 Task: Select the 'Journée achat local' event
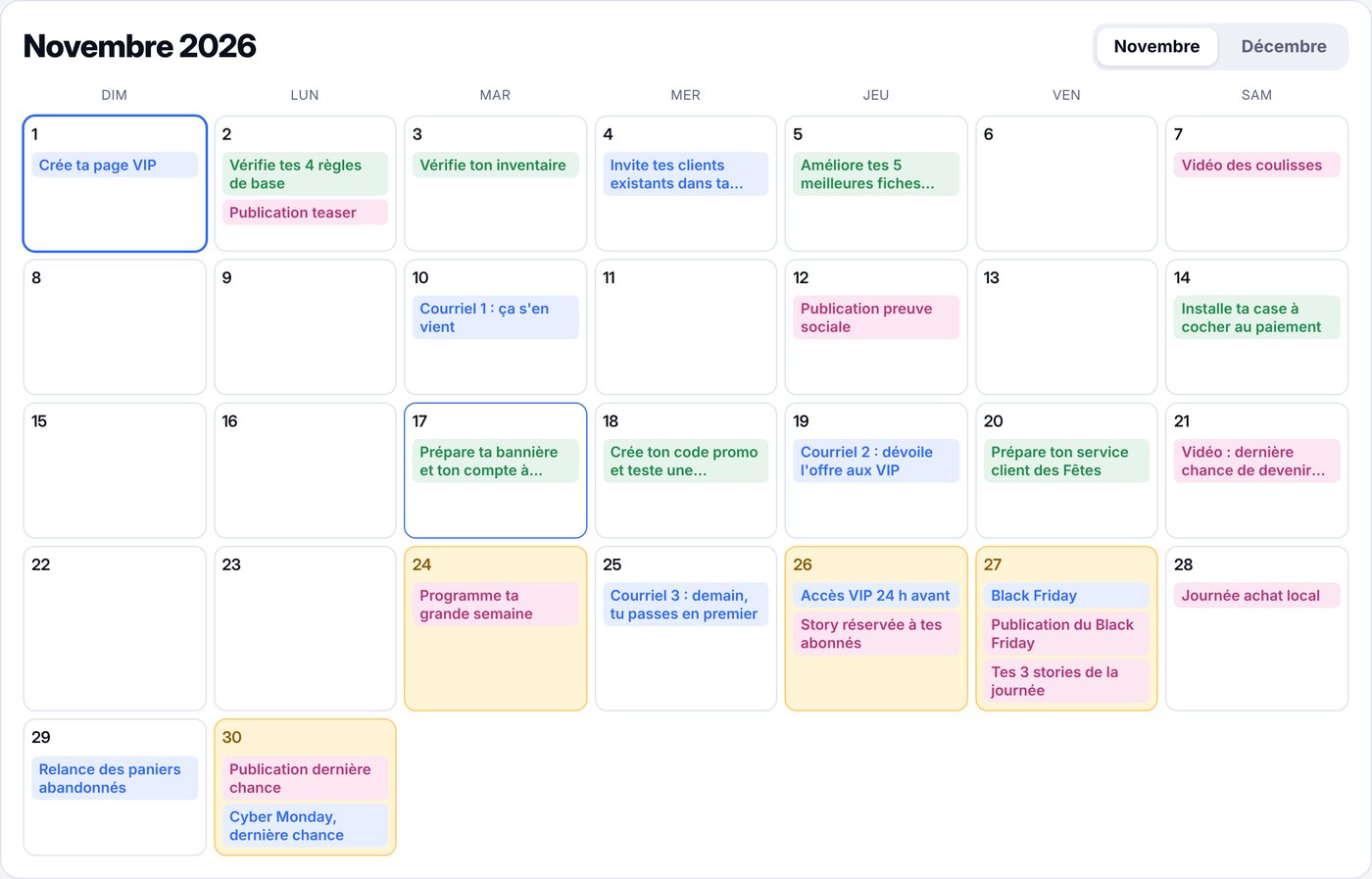[x=1256, y=596]
